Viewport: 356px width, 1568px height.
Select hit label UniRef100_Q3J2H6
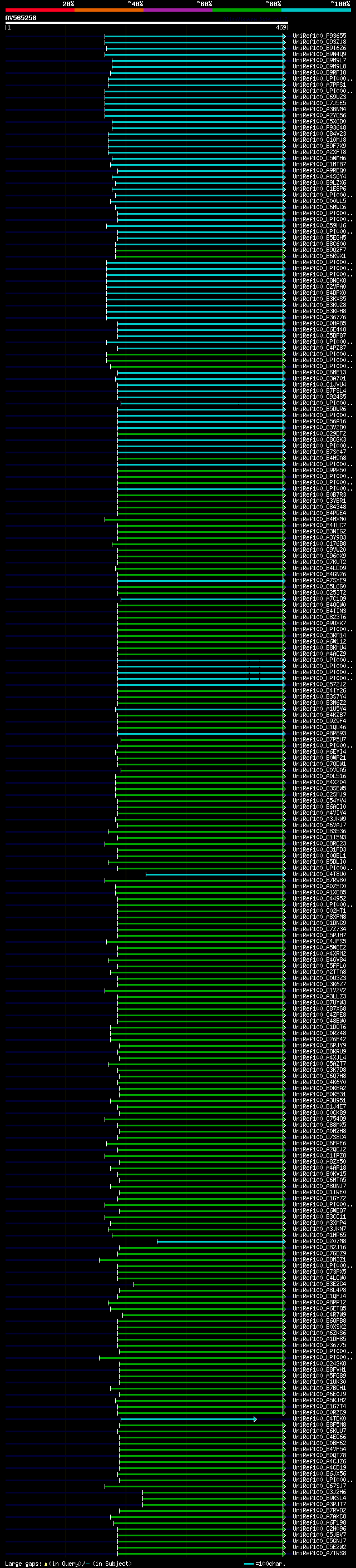[x=319, y=1492]
